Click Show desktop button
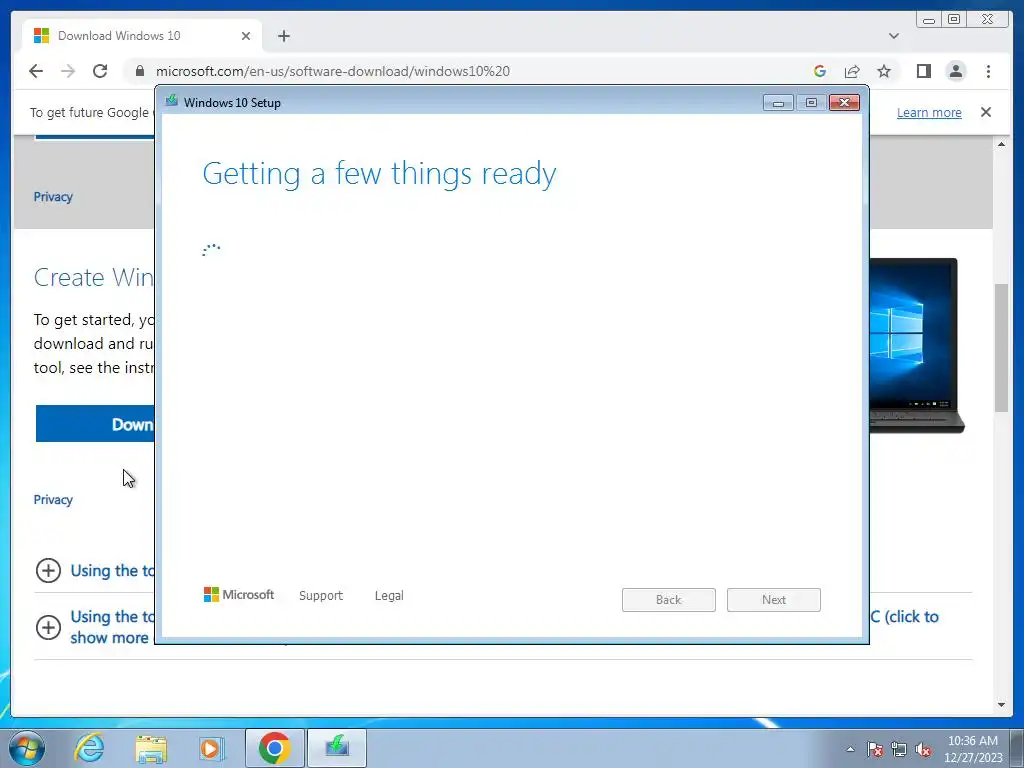 click(1017, 748)
